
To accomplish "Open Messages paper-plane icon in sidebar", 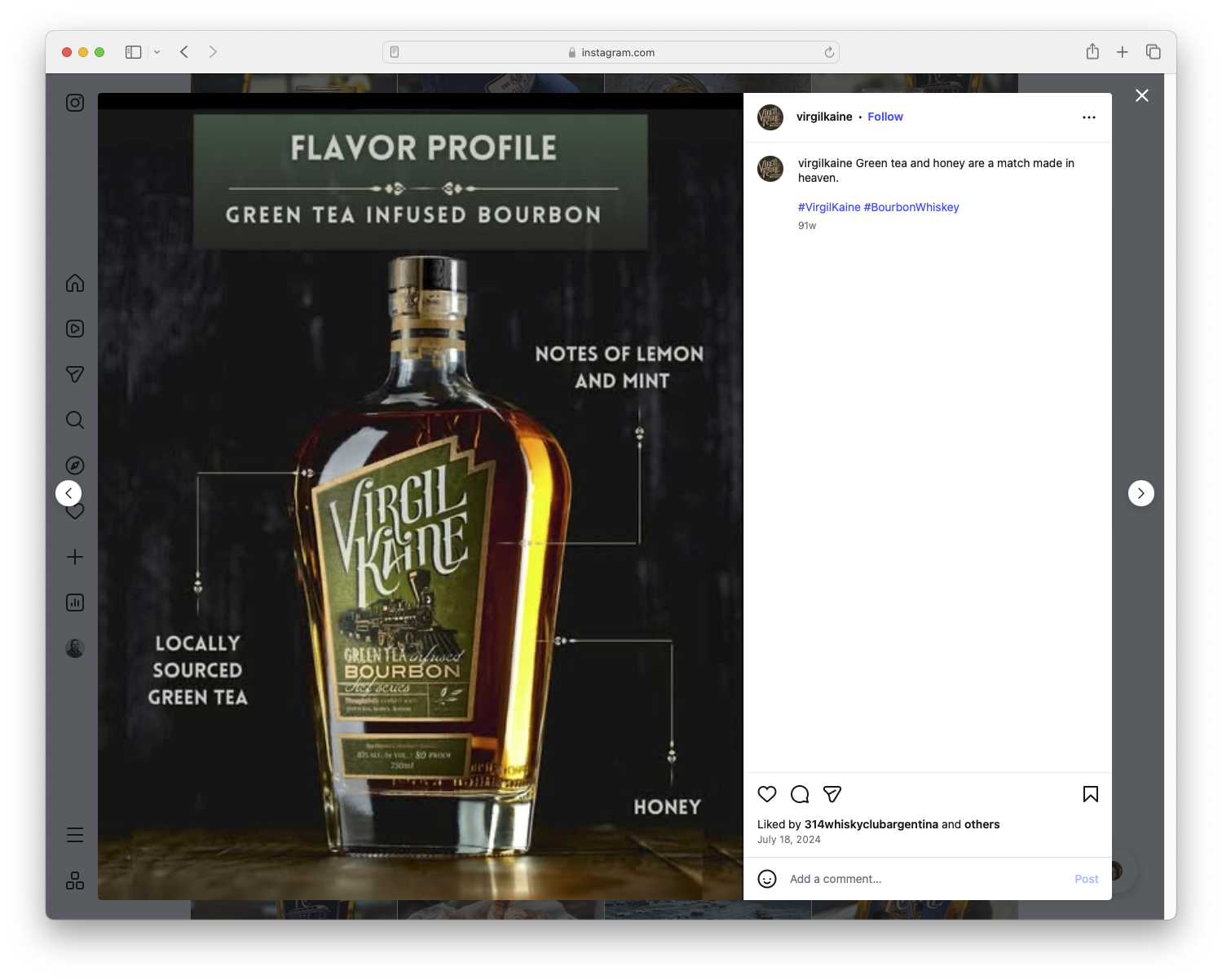I will pos(75,374).
